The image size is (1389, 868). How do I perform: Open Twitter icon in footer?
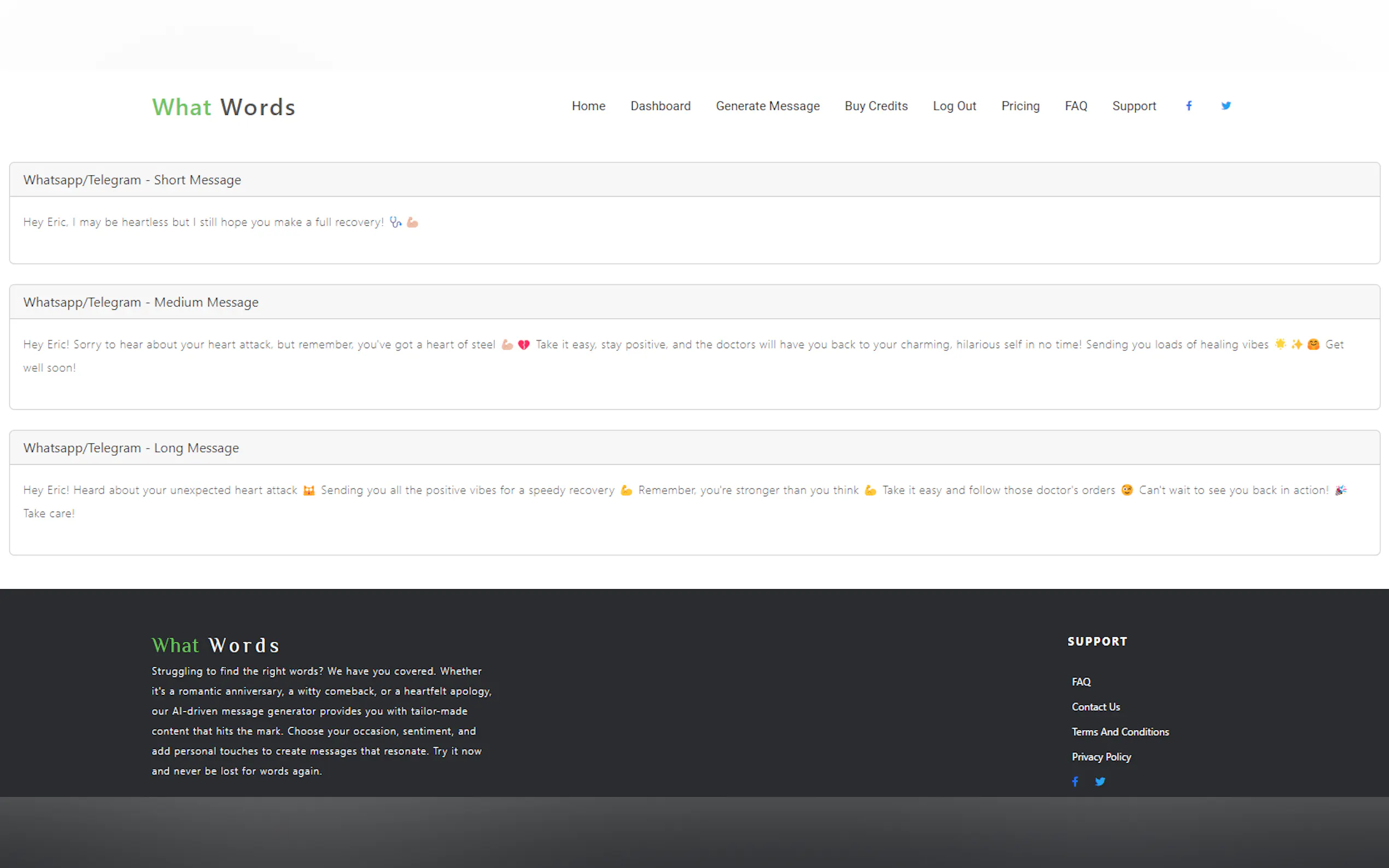click(1100, 781)
